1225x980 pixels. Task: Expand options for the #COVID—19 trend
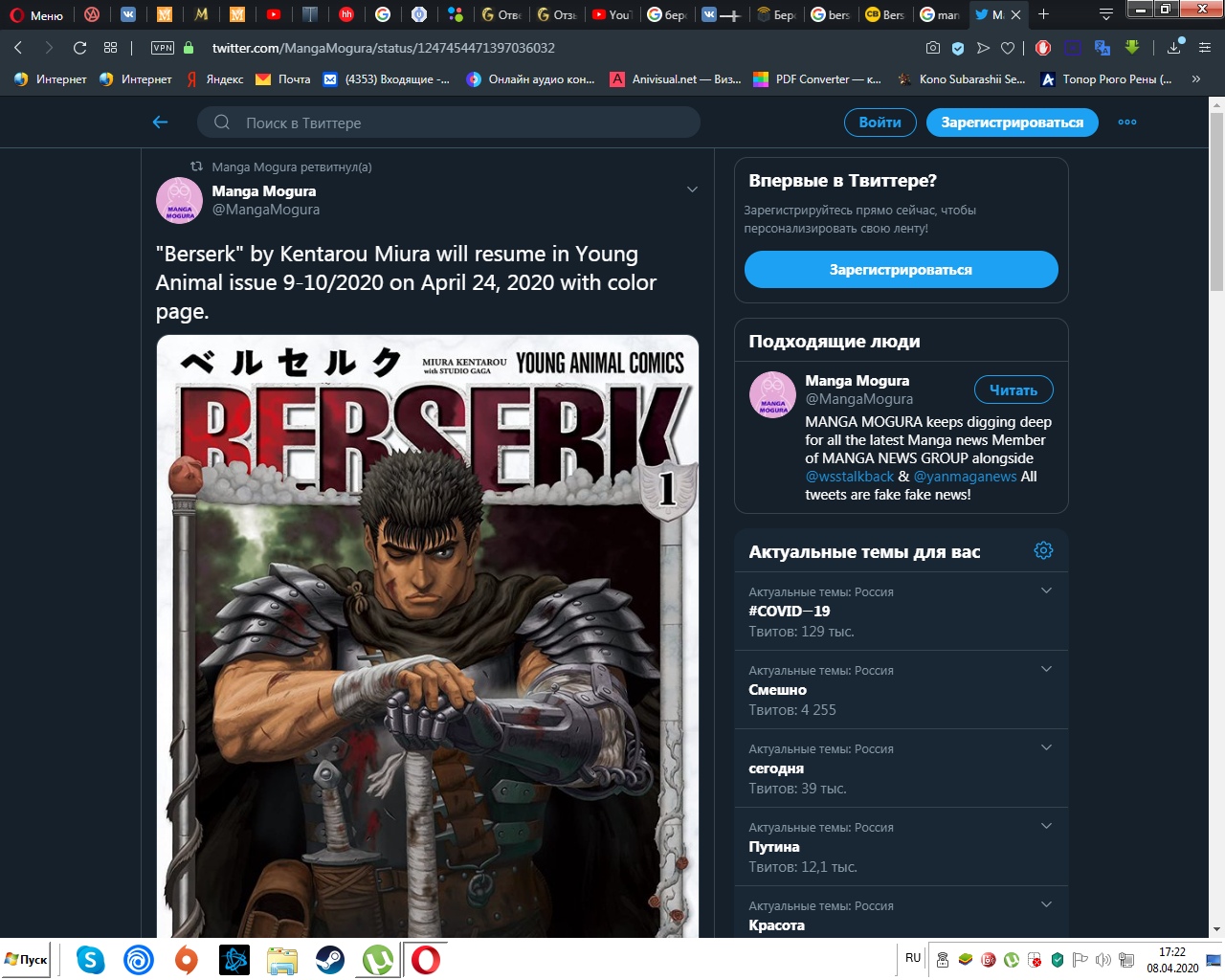pos(1046,590)
